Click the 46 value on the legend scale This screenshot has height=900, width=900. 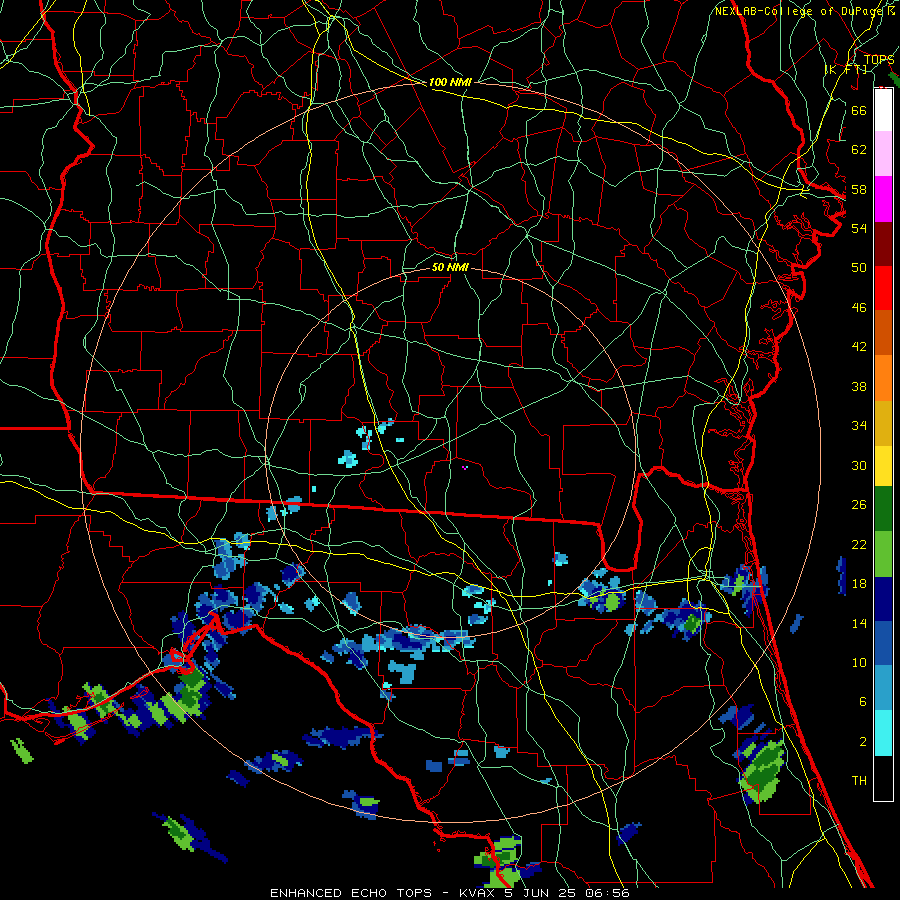(859, 308)
